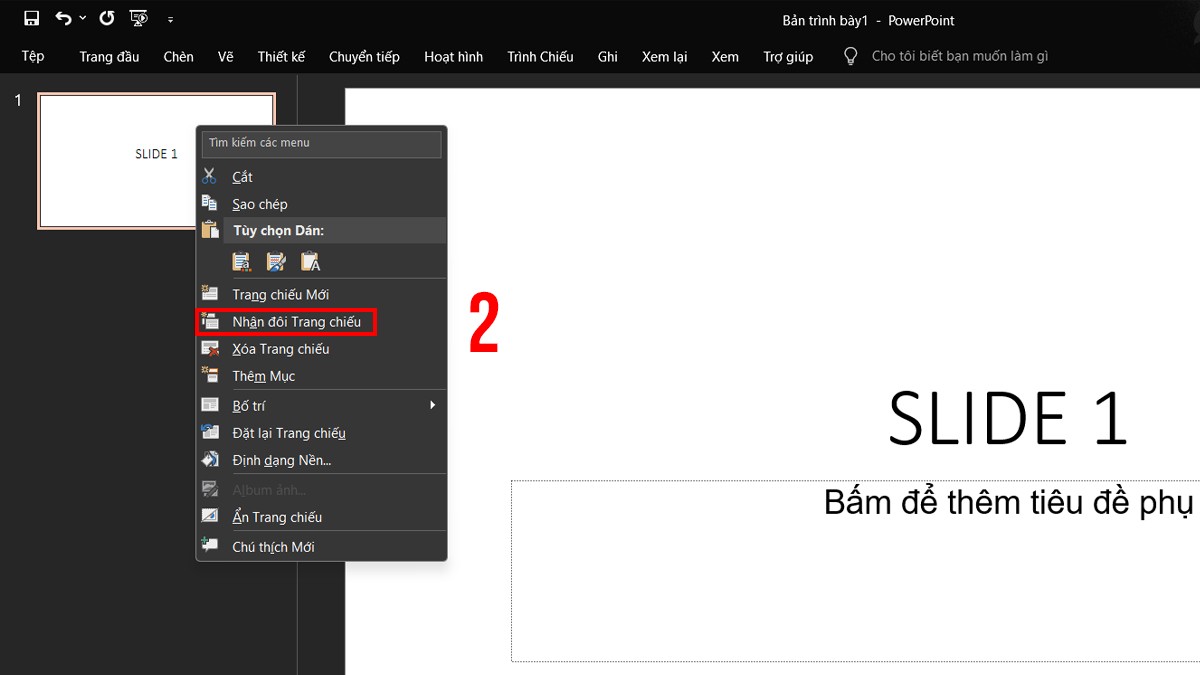Click the SLIDE 1 title on slide

1008,418
